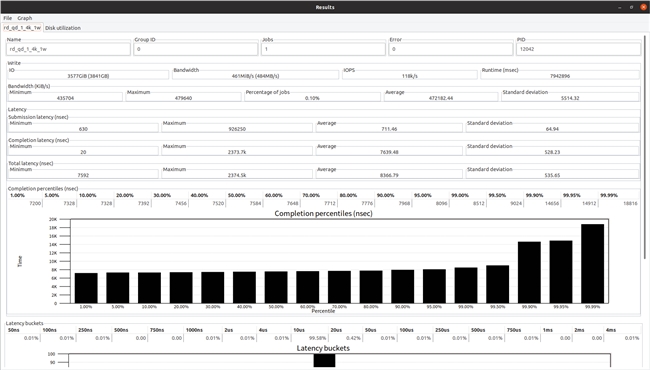Click submission latency Minimum 630

coord(83,129)
